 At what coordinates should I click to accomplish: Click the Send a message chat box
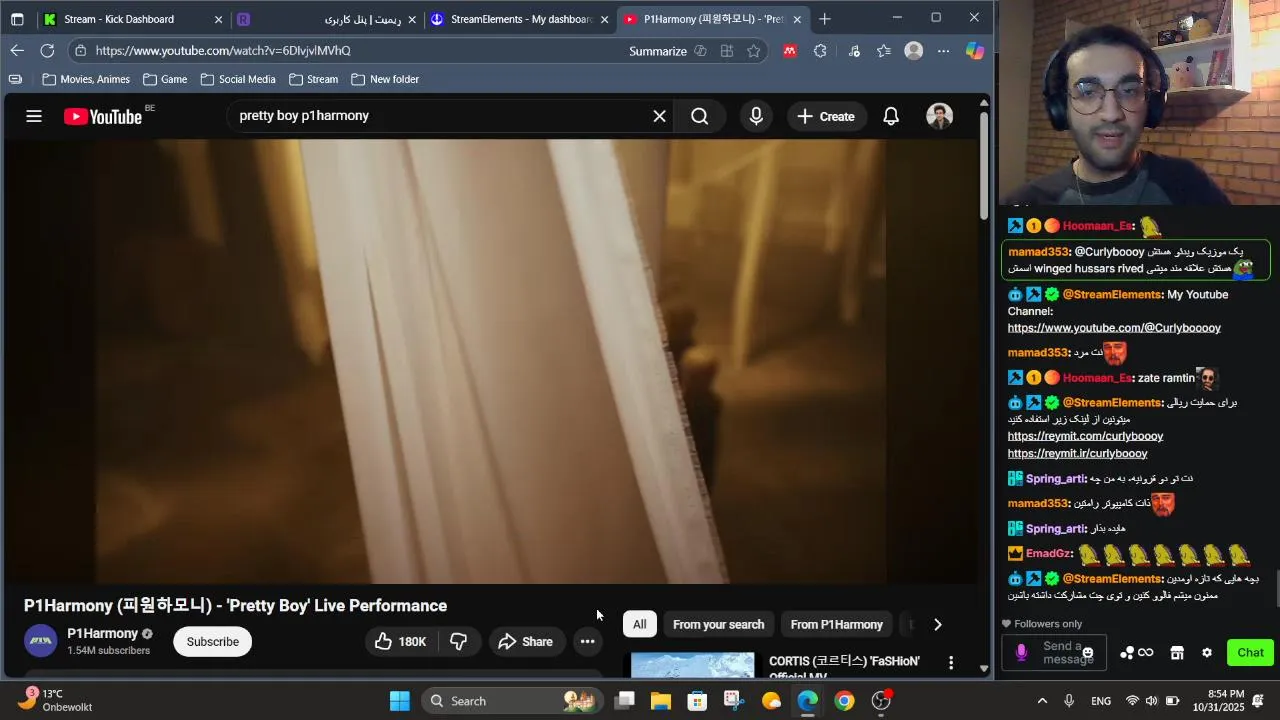coord(1054,653)
